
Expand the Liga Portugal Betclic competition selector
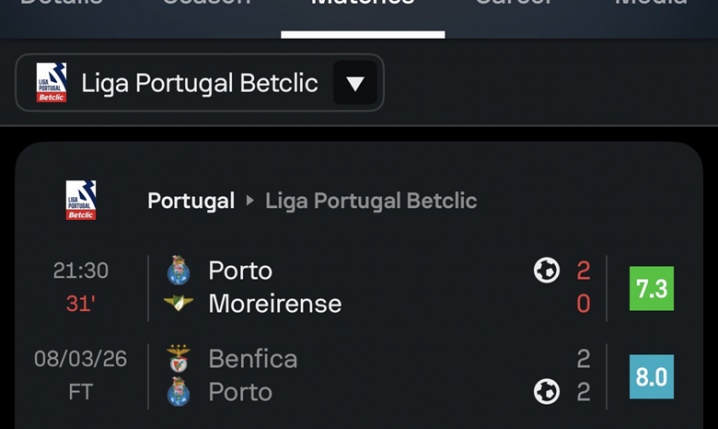coord(199,83)
